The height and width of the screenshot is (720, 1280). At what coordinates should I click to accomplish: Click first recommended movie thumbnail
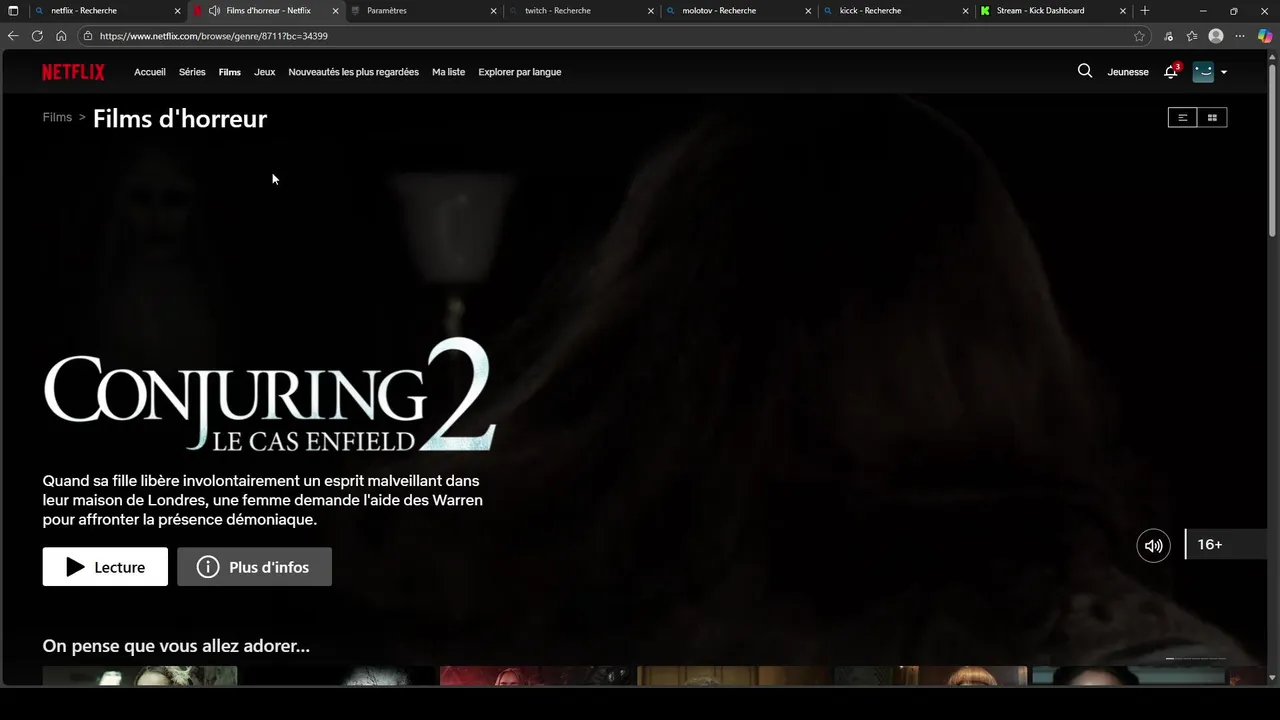coord(140,676)
